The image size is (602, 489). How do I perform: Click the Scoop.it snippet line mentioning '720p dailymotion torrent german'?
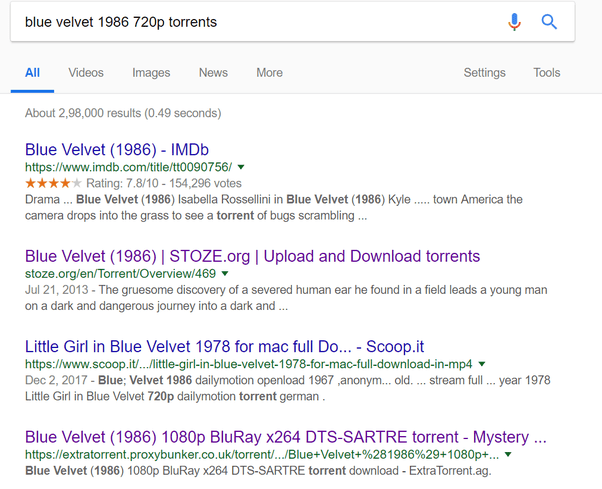coord(175,396)
